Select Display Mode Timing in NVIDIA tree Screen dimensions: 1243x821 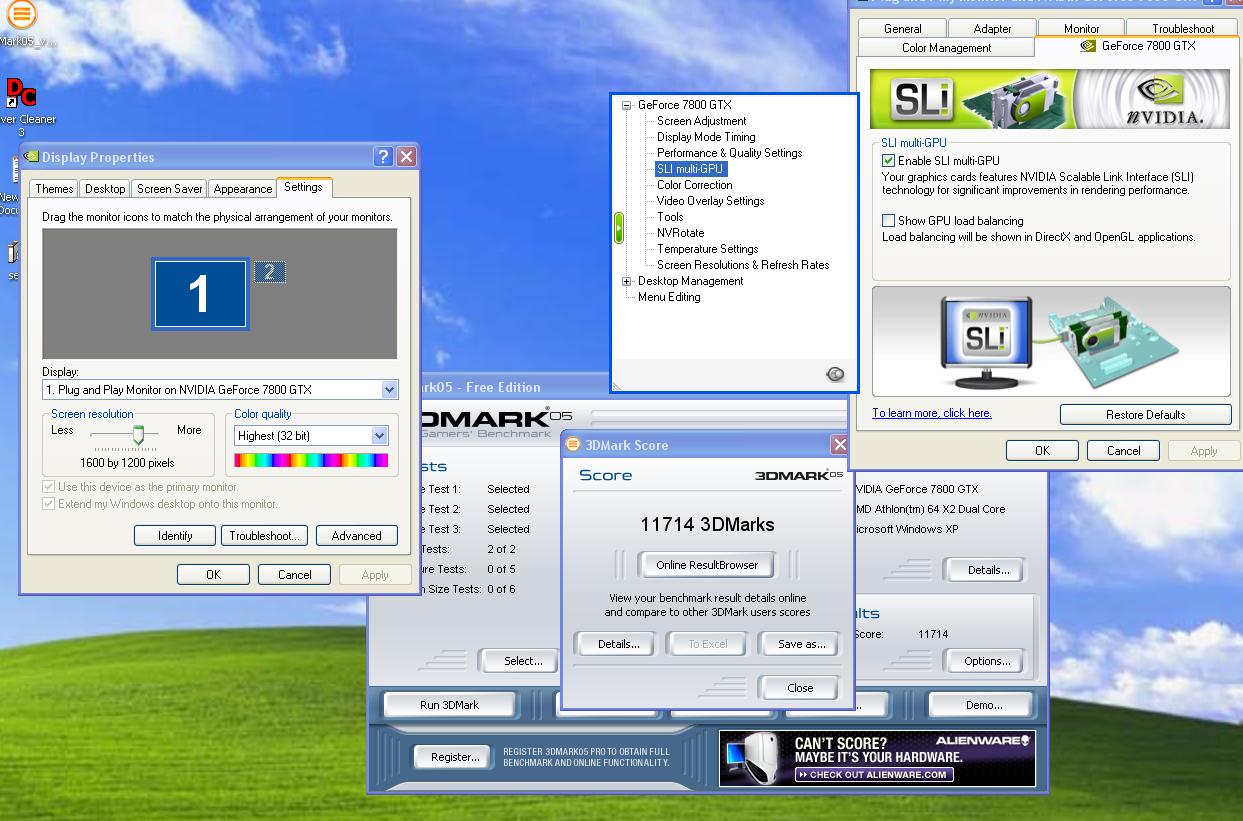[x=706, y=137]
